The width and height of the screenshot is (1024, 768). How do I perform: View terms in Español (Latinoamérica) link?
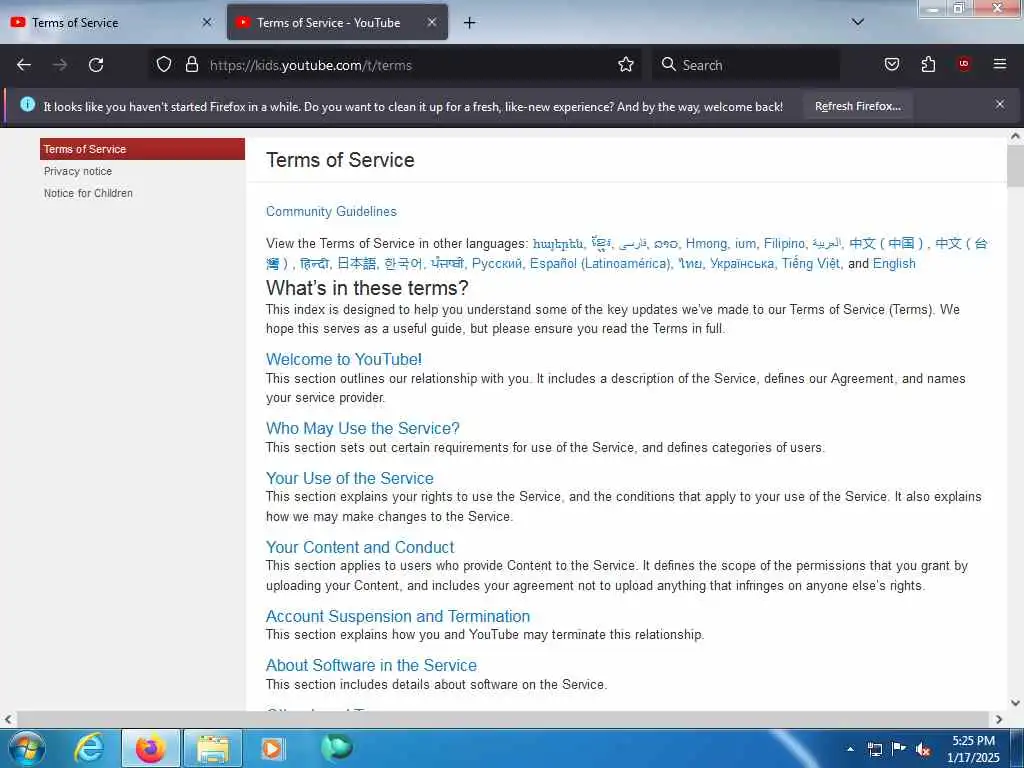coord(600,264)
